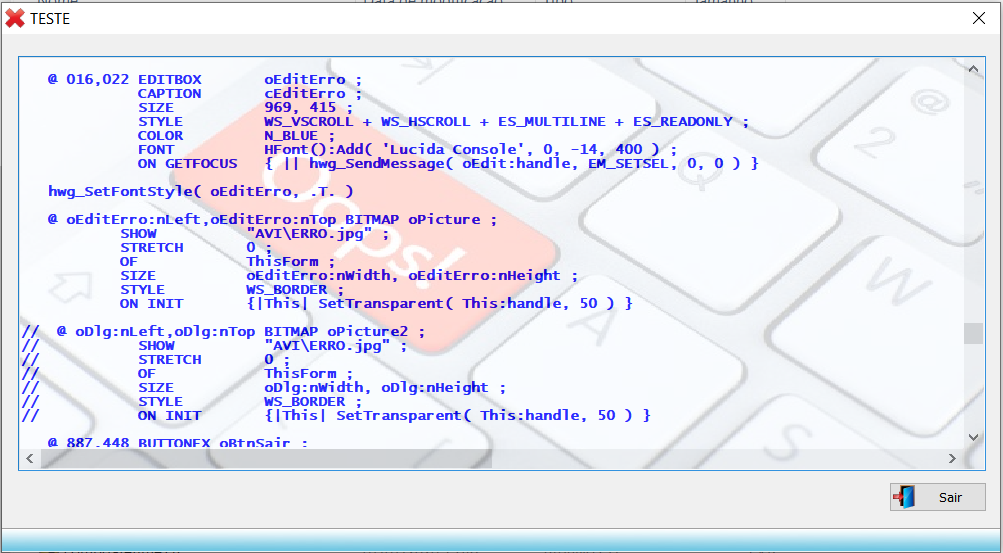Click the text "hwg_SetFontStyle( oEditErro, .T. )"

click(201, 191)
